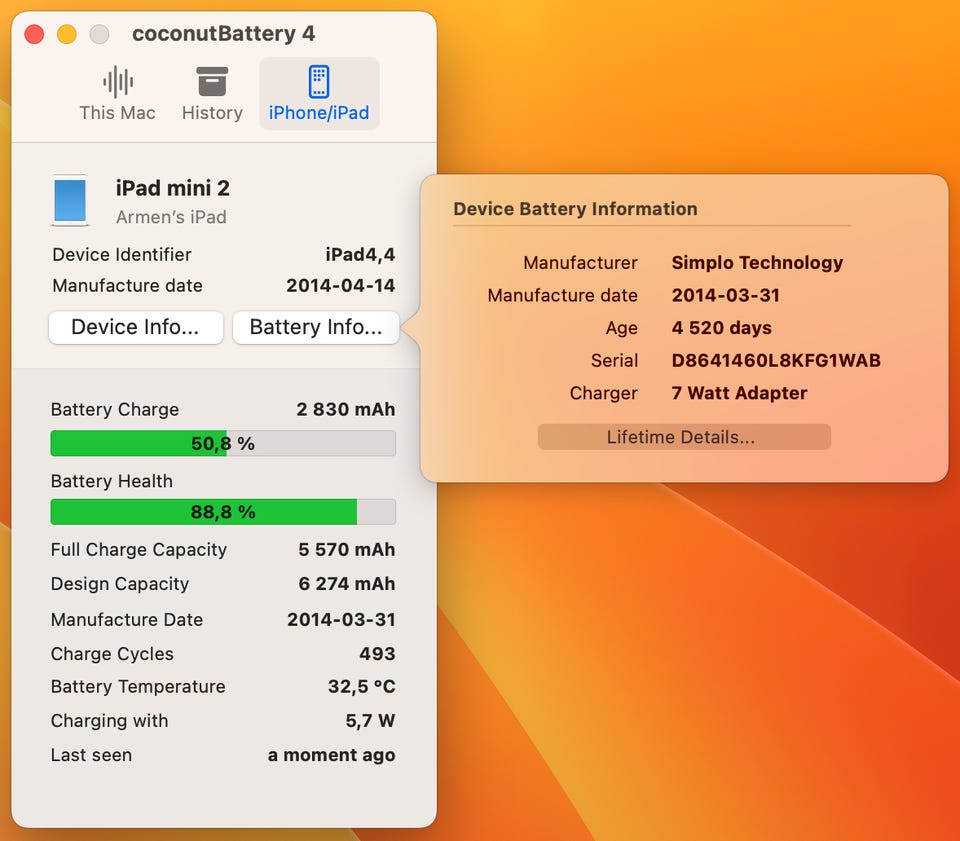This screenshot has height=841, width=960.
Task: Click the Battery Health label
Action: (x=111, y=481)
